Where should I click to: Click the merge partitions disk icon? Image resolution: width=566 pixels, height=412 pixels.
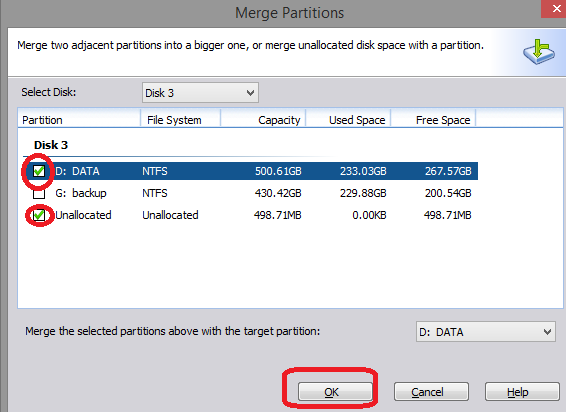(539, 52)
